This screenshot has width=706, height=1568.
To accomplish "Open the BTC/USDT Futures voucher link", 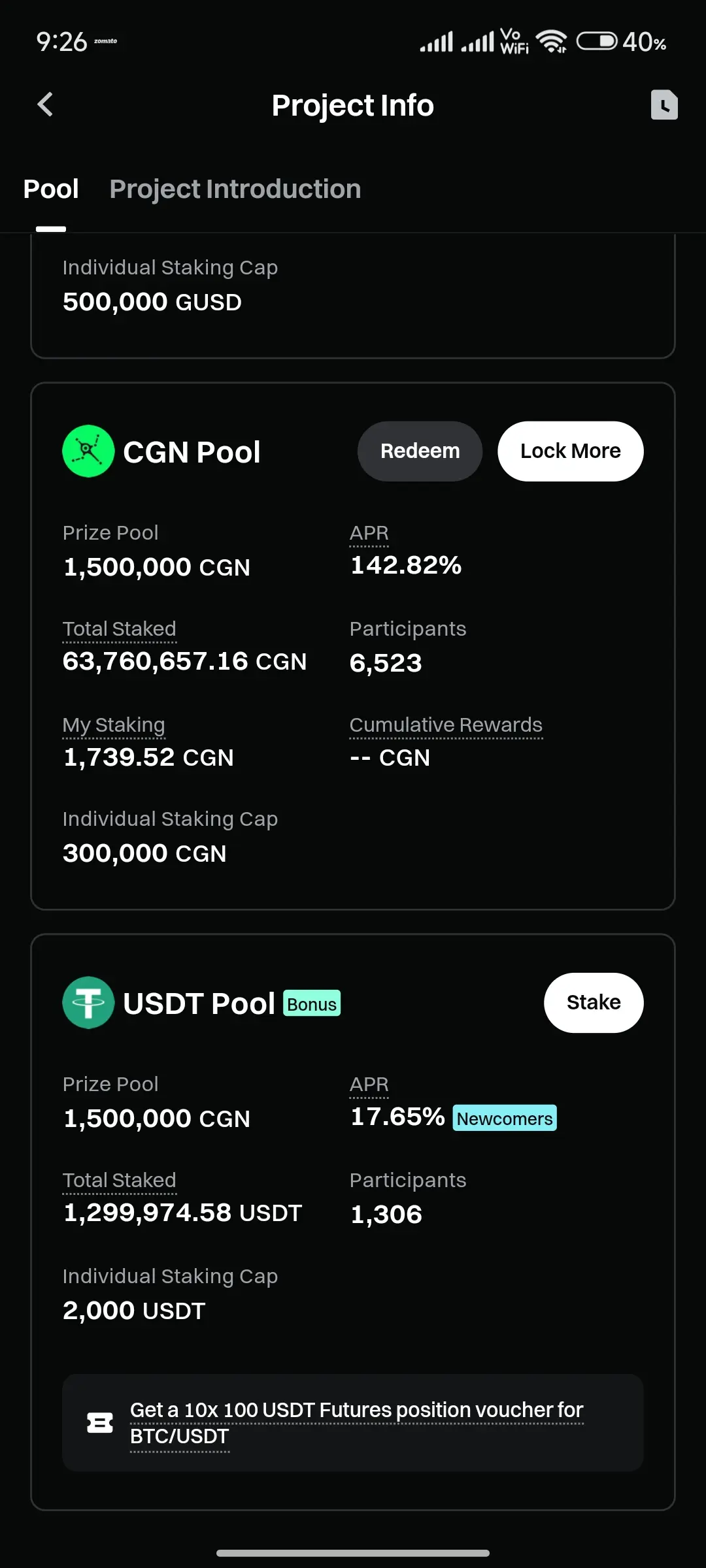I will [356, 1423].
